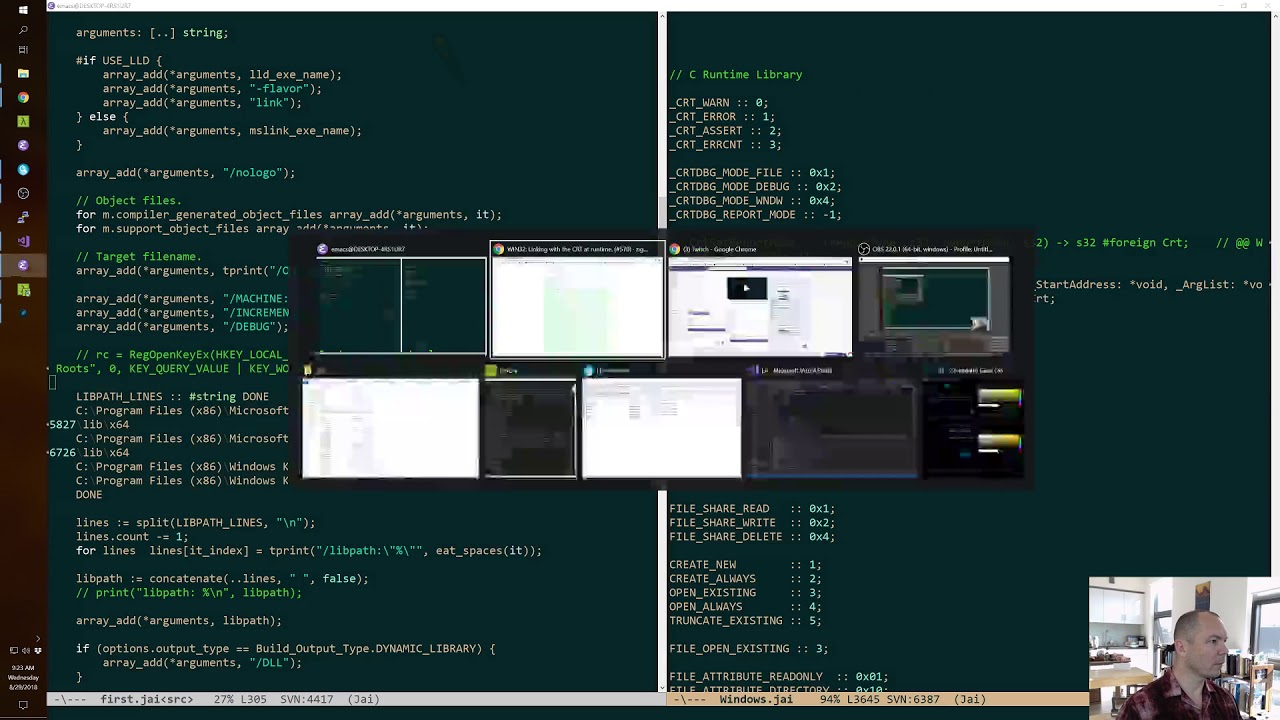The image size is (1280, 720).
Task: Place cursor on 'libpath := concatenate(' line
Action: [222, 579]
